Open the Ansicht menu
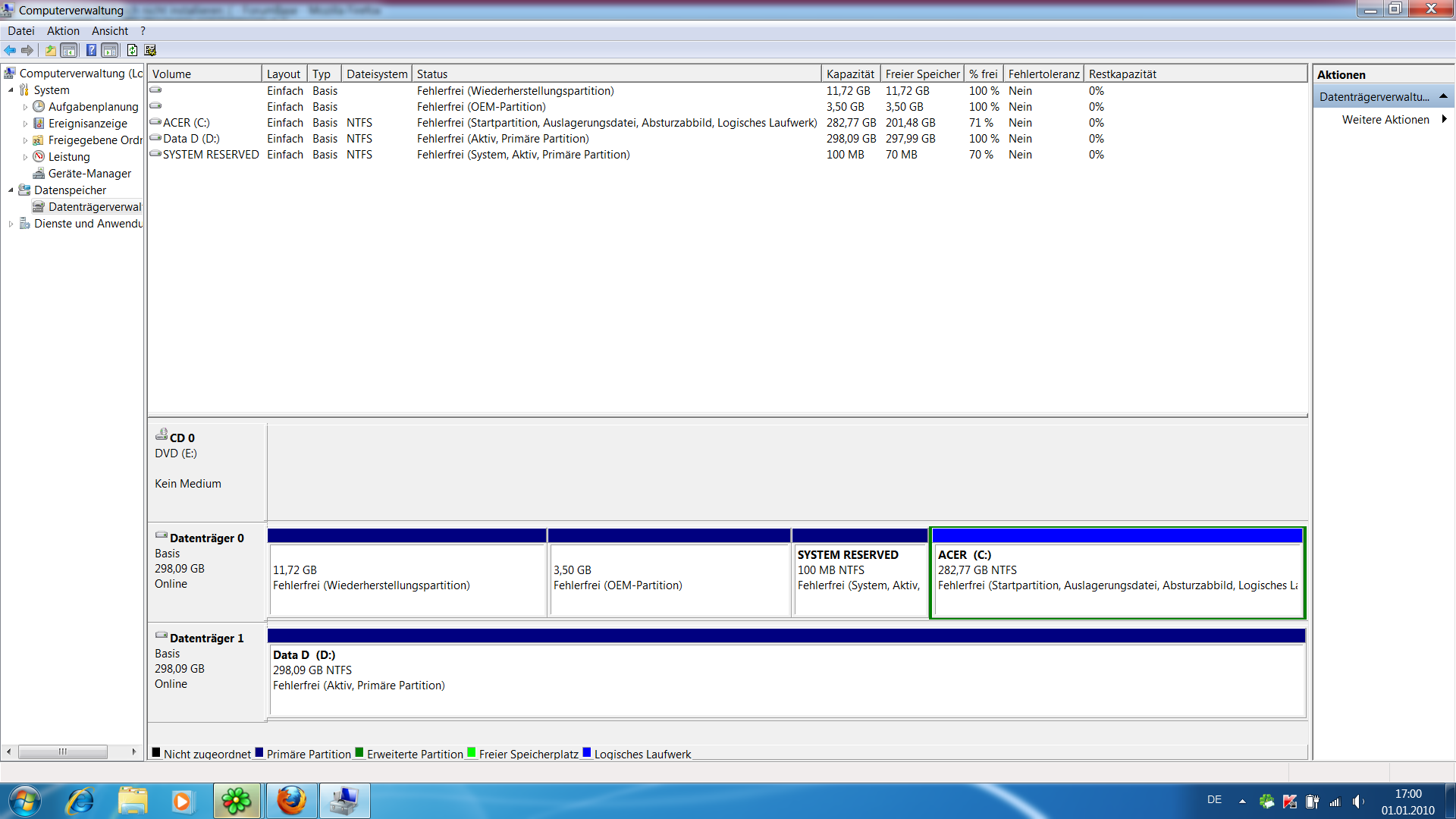Screen dimensions: 1456x819 (x=110, y=31)
